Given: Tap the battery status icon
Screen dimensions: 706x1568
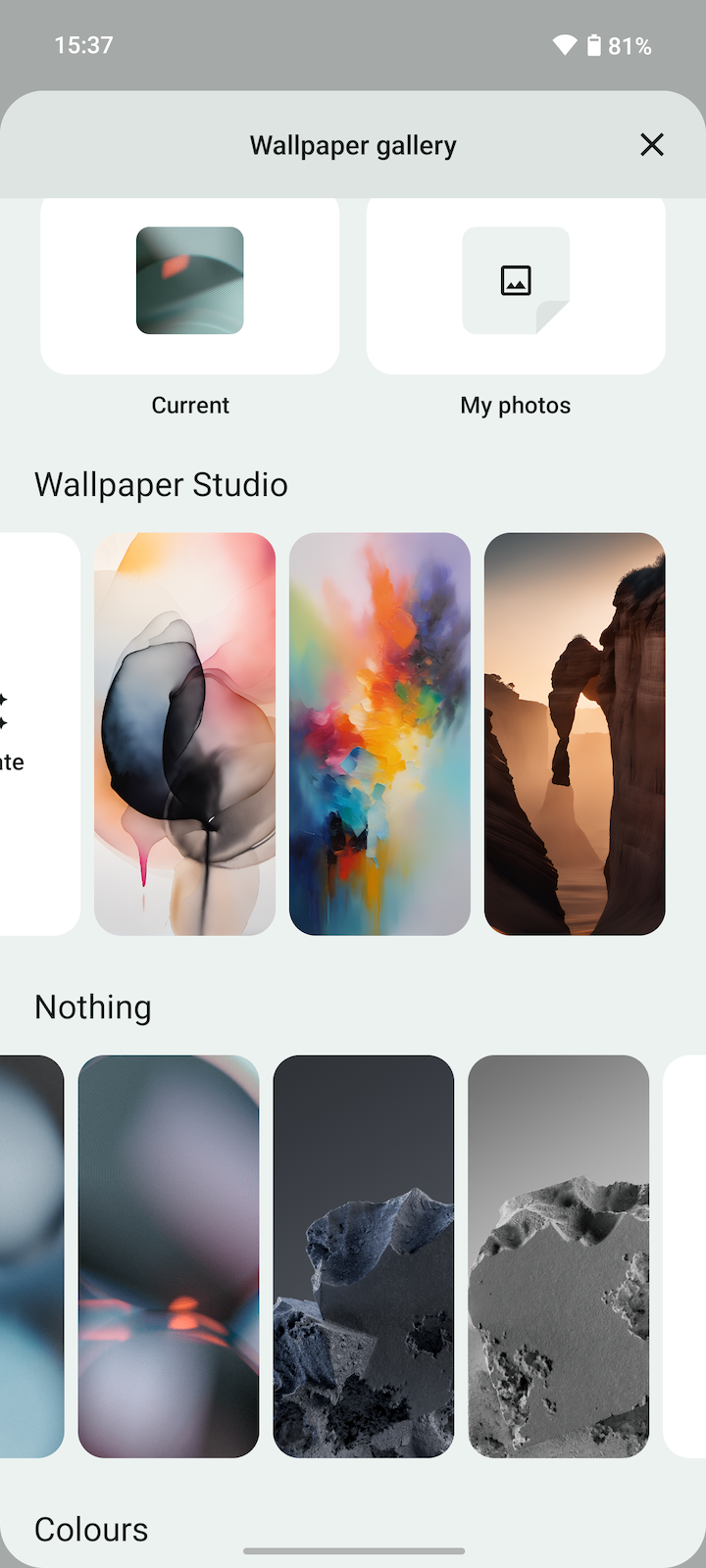Looking at the screenshot, I should (594, 45).
